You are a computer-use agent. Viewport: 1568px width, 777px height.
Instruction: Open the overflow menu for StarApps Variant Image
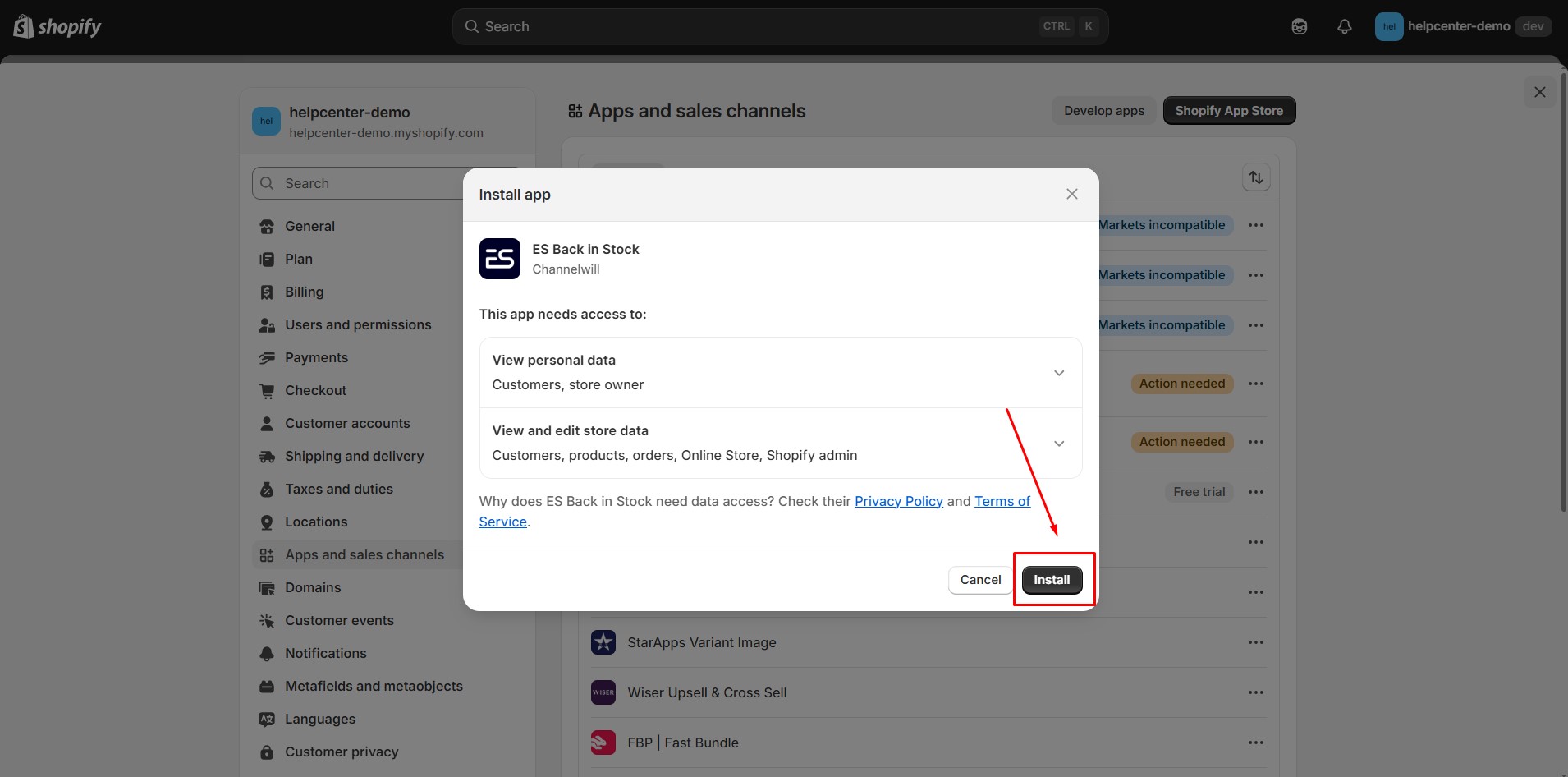(x=1256, y=642)
